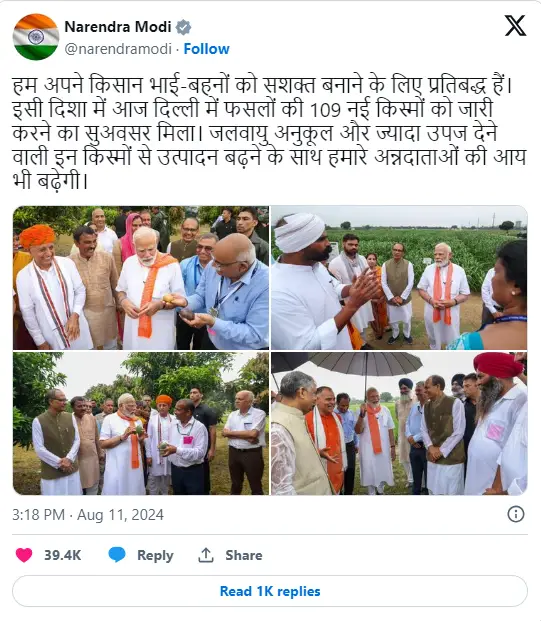This screenshot has width=541, height=621.
Task: Click the Reply text label
Action: point(155,555)
